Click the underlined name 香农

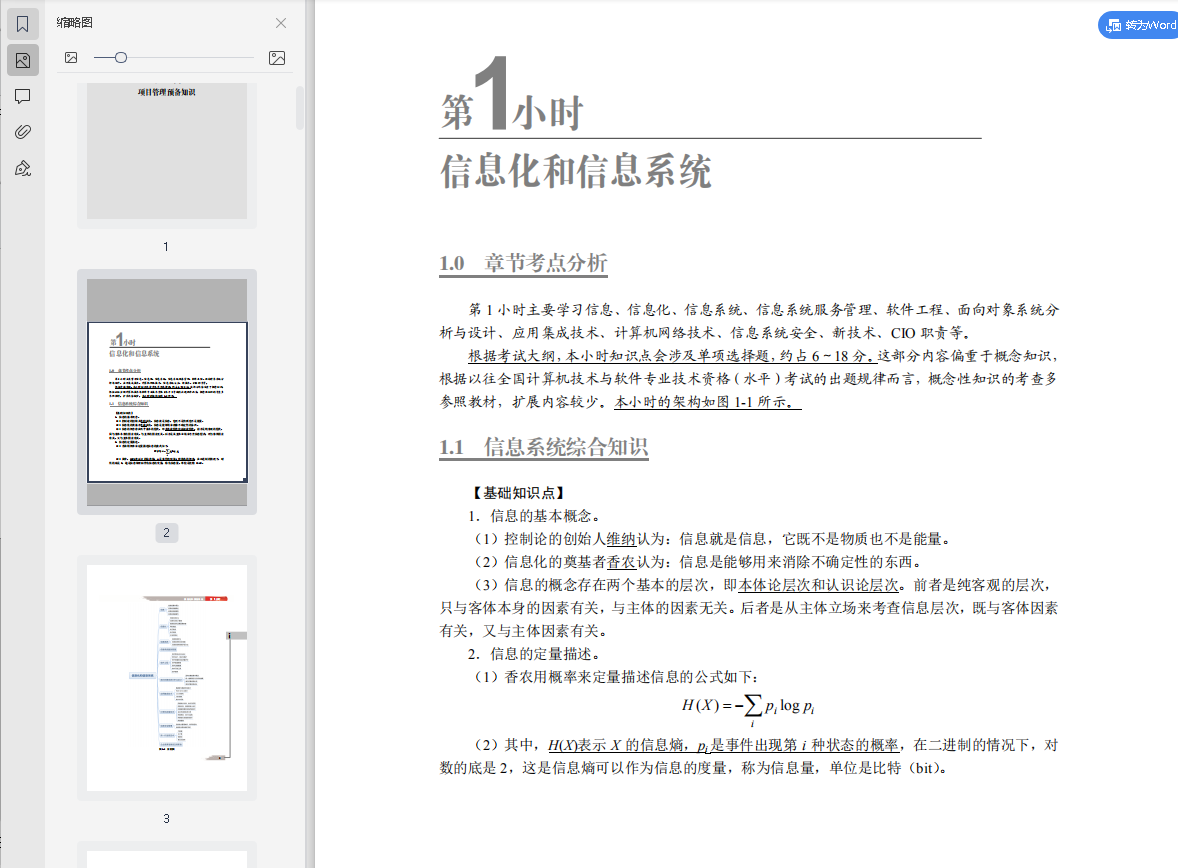621,562
